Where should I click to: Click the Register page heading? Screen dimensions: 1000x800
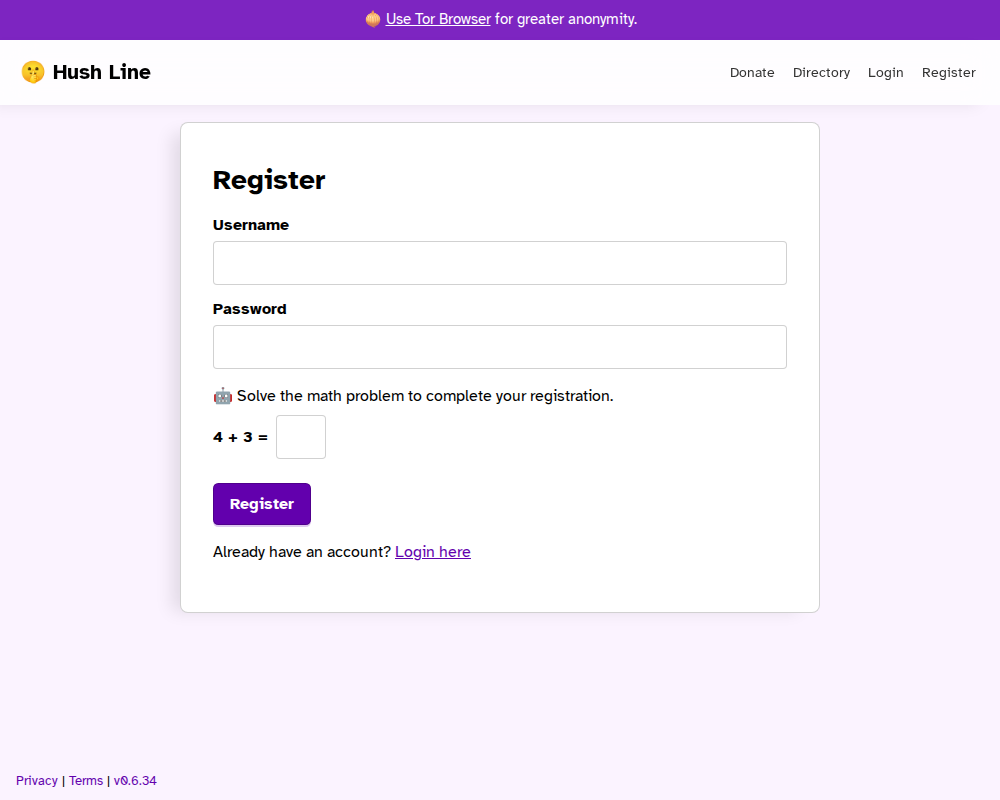click(268, 180)
